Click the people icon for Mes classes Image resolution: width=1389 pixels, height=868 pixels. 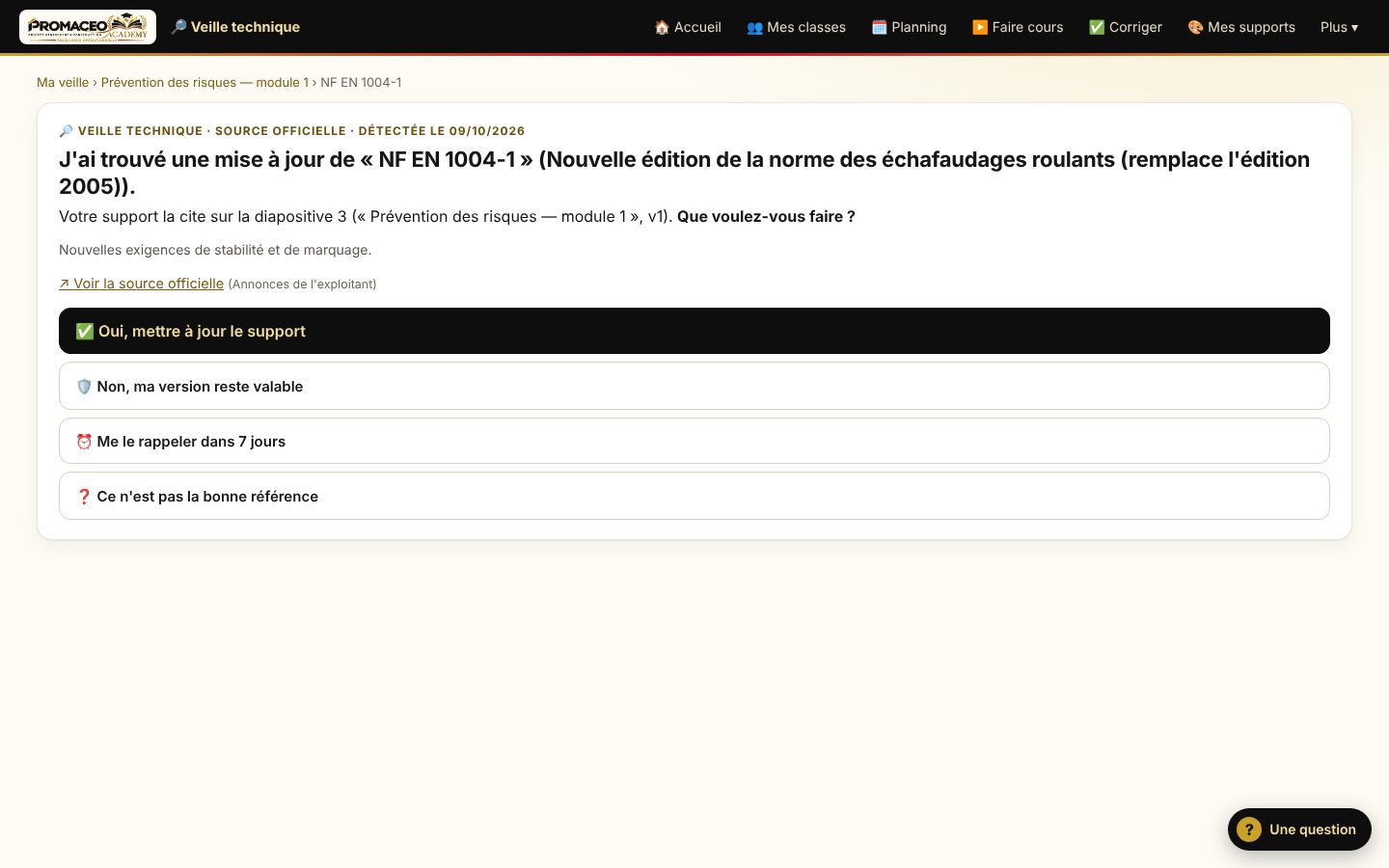coord(754,27)
